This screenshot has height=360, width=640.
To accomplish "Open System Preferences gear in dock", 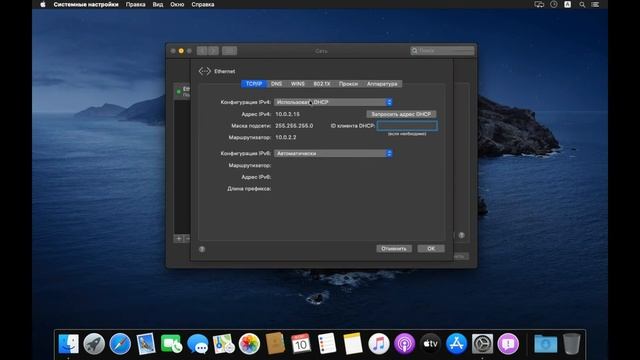I will [482, 344].
